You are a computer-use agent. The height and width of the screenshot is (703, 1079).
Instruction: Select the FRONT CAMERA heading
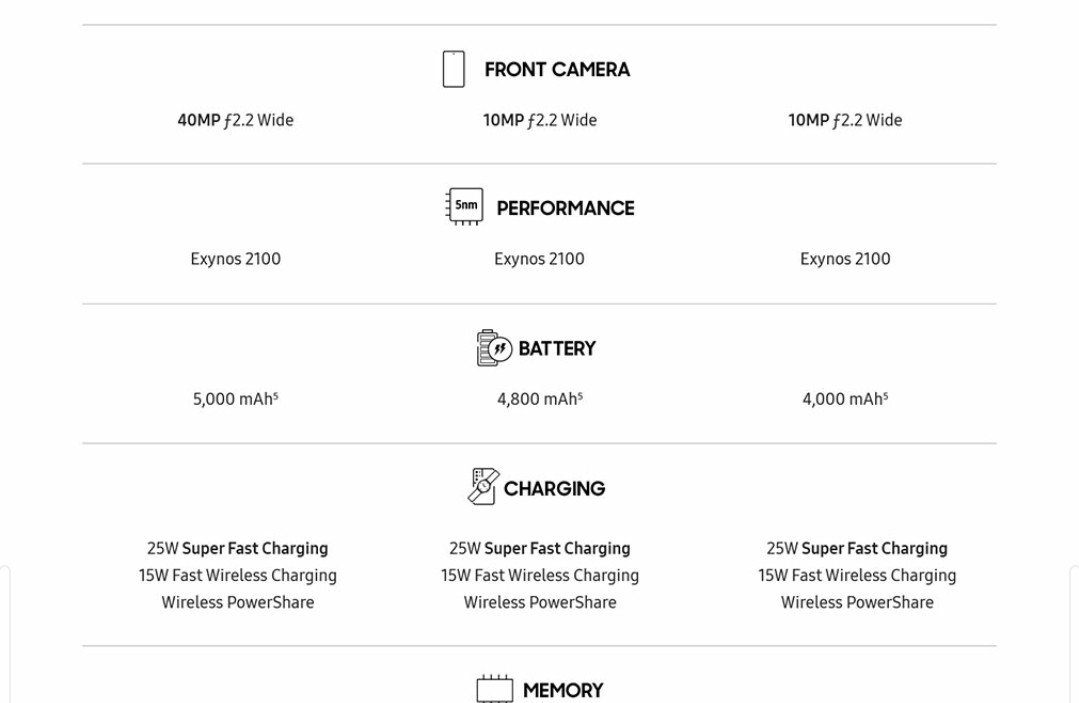coord(557,69)
